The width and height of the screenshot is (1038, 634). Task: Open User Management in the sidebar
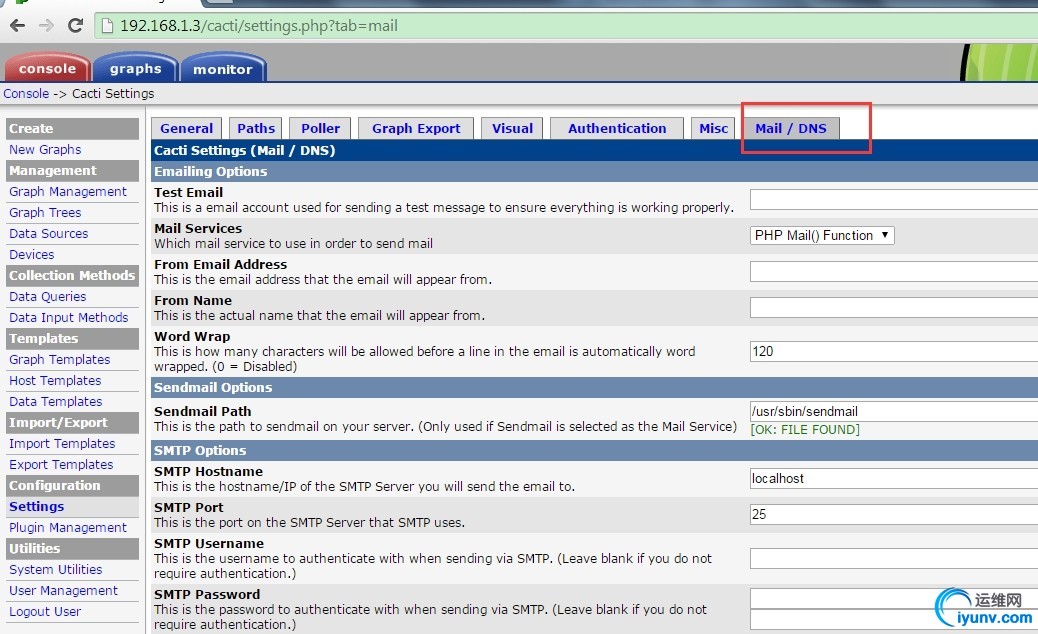click(x=64, y=590)
